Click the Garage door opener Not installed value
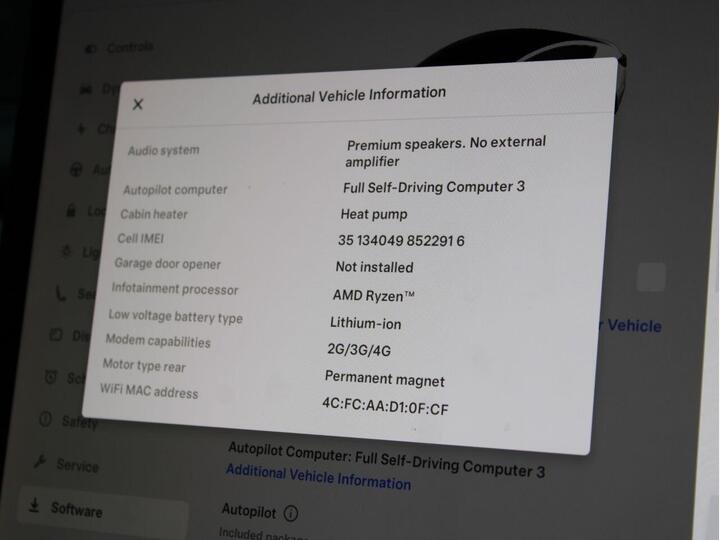720x540 pixels. click(374, 267)
